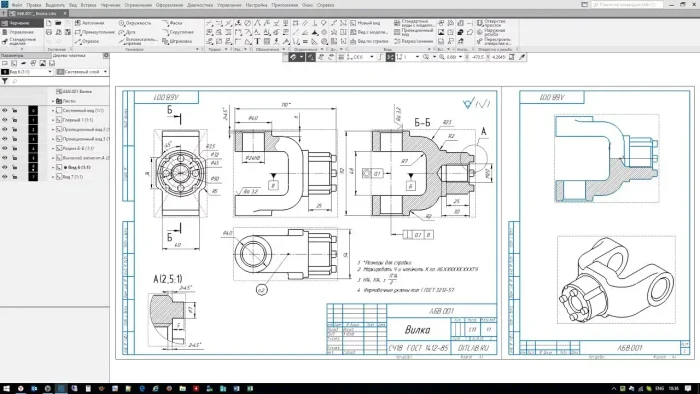The image size is (700, 394).
Task: Open the Windows Start button
Action: pos(6,389)
